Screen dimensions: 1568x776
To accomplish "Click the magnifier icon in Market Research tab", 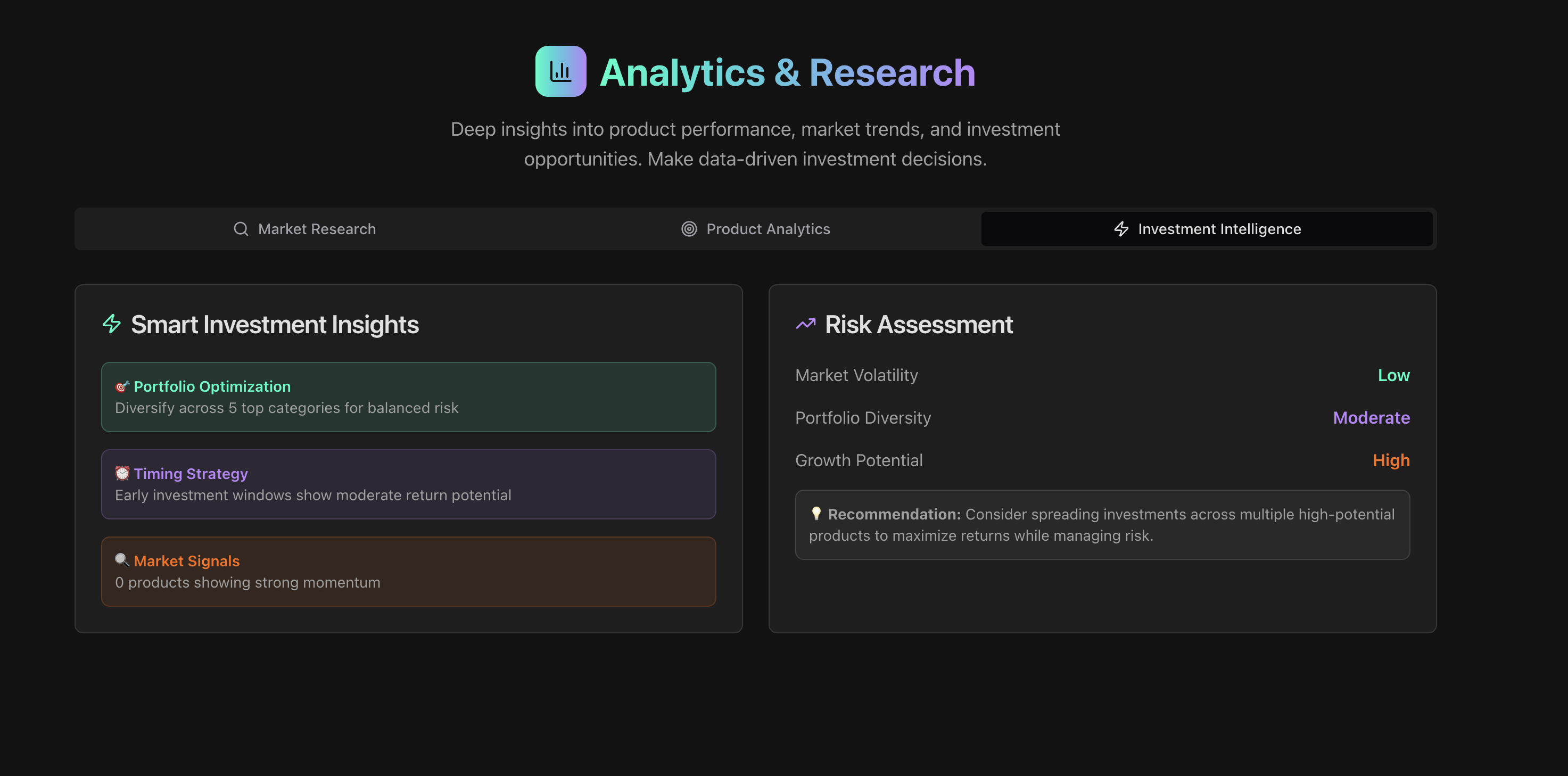I will point(241,229).
